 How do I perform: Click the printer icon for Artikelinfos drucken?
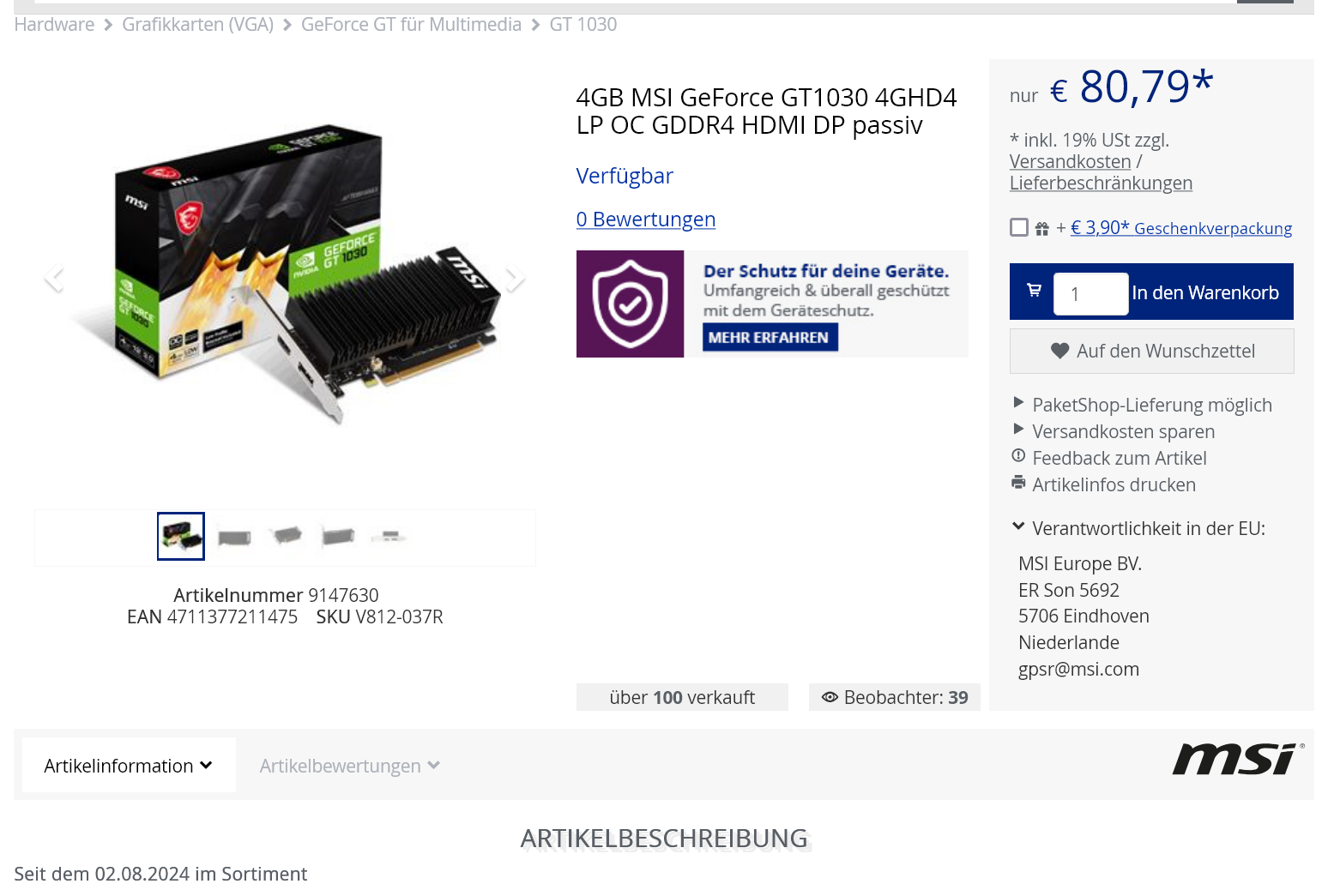(1018, 483)
